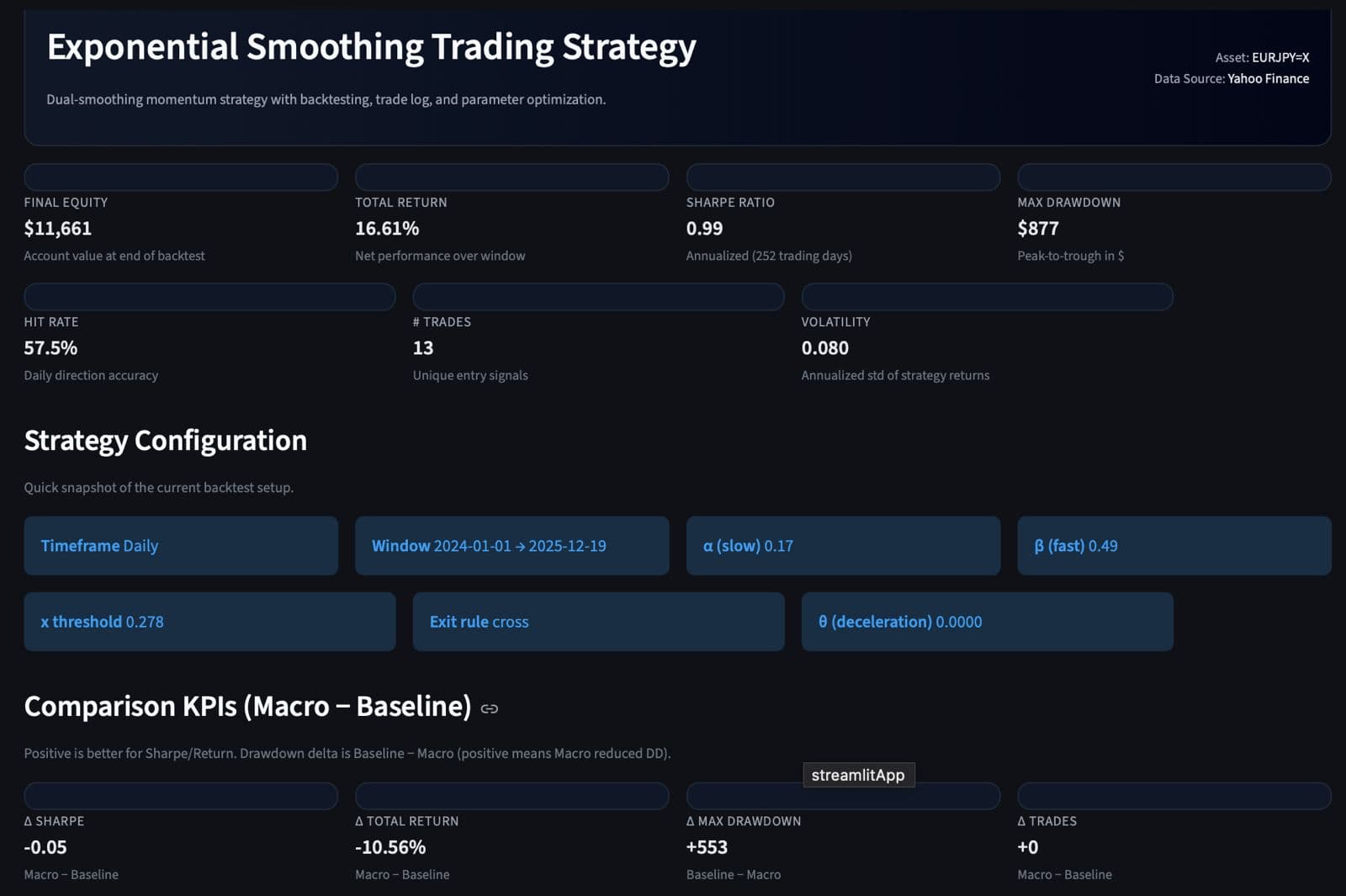Click the anchor link icon beside Comparison KPIs
This screenshot has width=1346, height=896.
pyautogui.click(x=489, y=709)
